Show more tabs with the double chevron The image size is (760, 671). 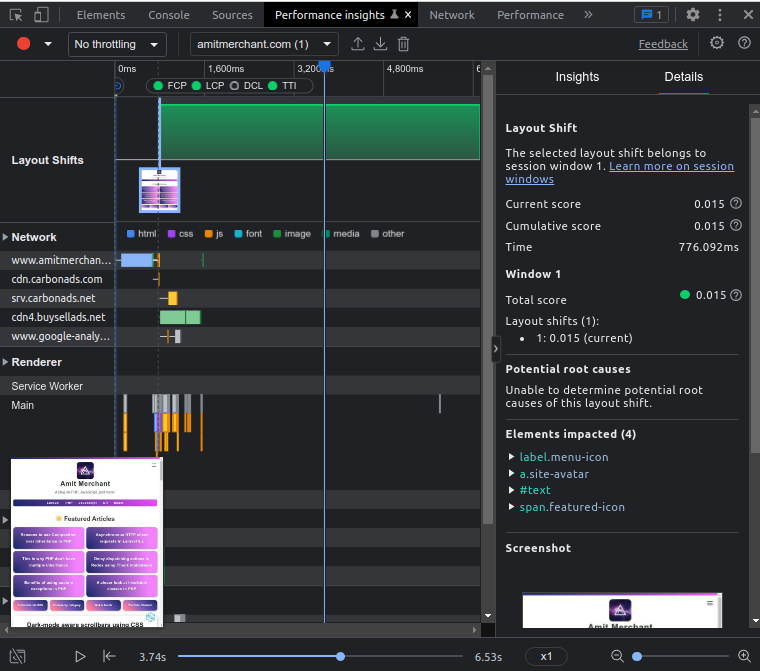click(x=588, y=15)
